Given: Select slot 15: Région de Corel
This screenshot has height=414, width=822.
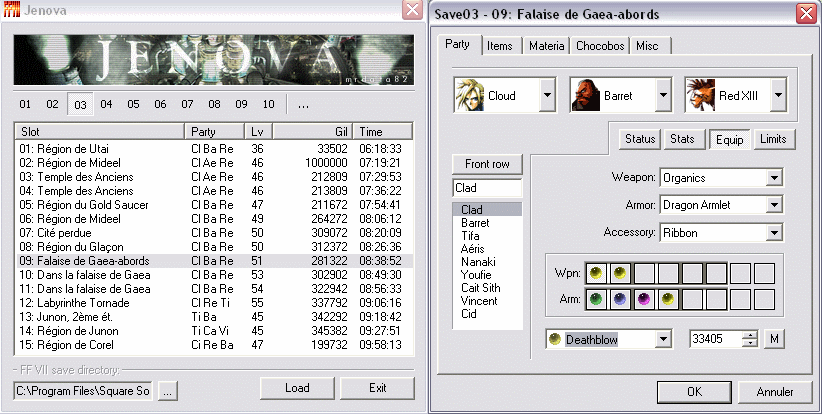Looking at the screenshot, I should point(214,345).
